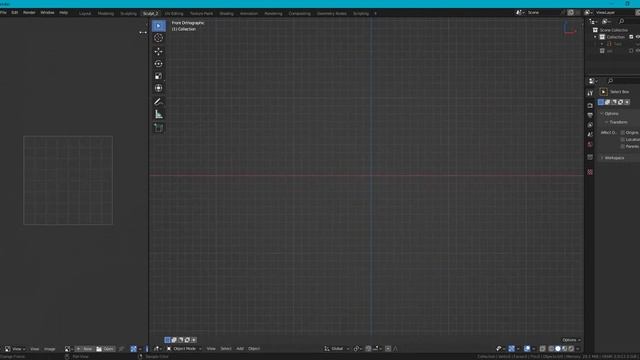Switch to the UV Editing workspace tab
640x360 pixels.
point(174,13)
